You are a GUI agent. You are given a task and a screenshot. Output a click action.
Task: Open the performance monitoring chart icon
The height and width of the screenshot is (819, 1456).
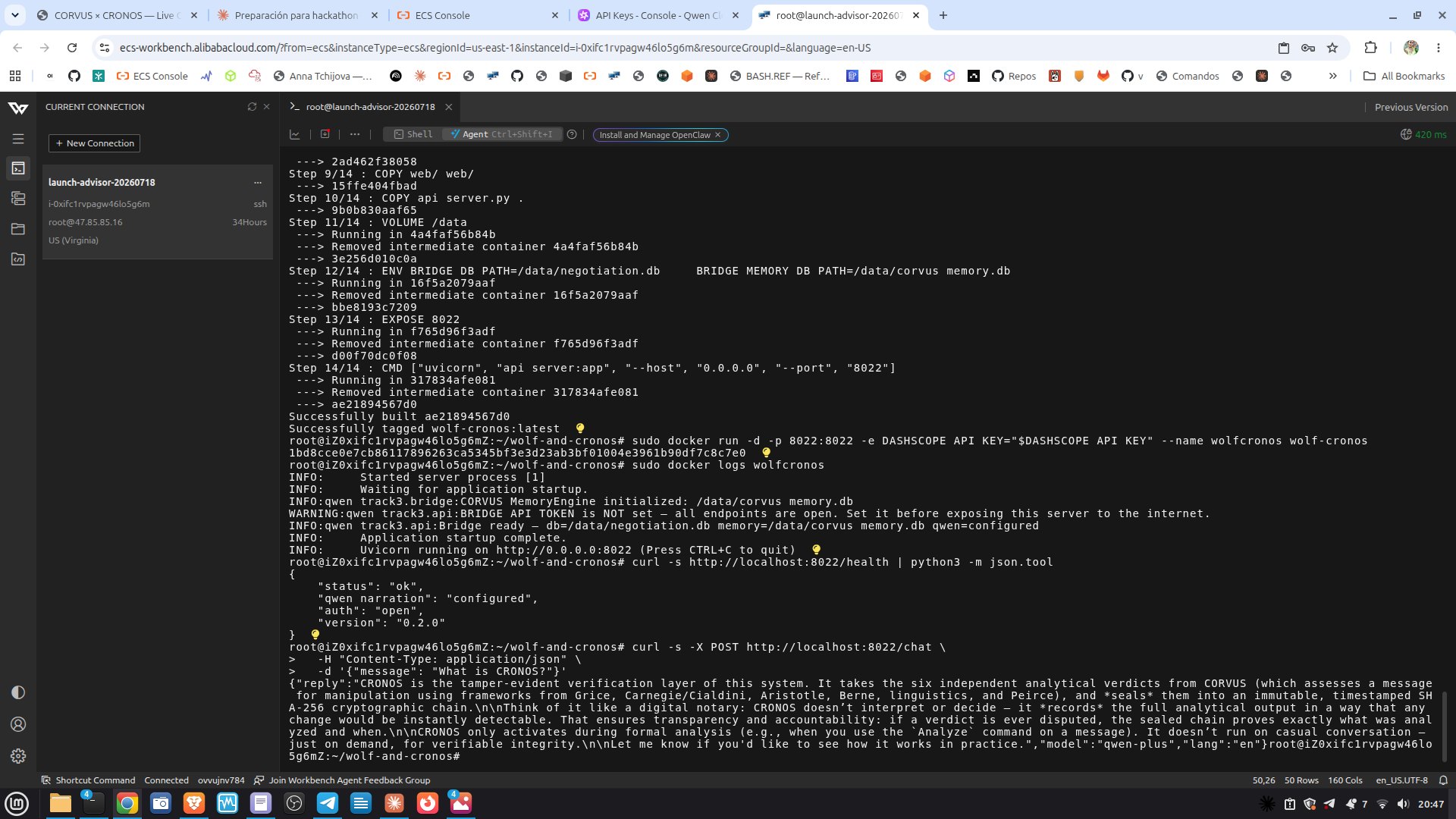pyautogui.click(x=295, y=134)
